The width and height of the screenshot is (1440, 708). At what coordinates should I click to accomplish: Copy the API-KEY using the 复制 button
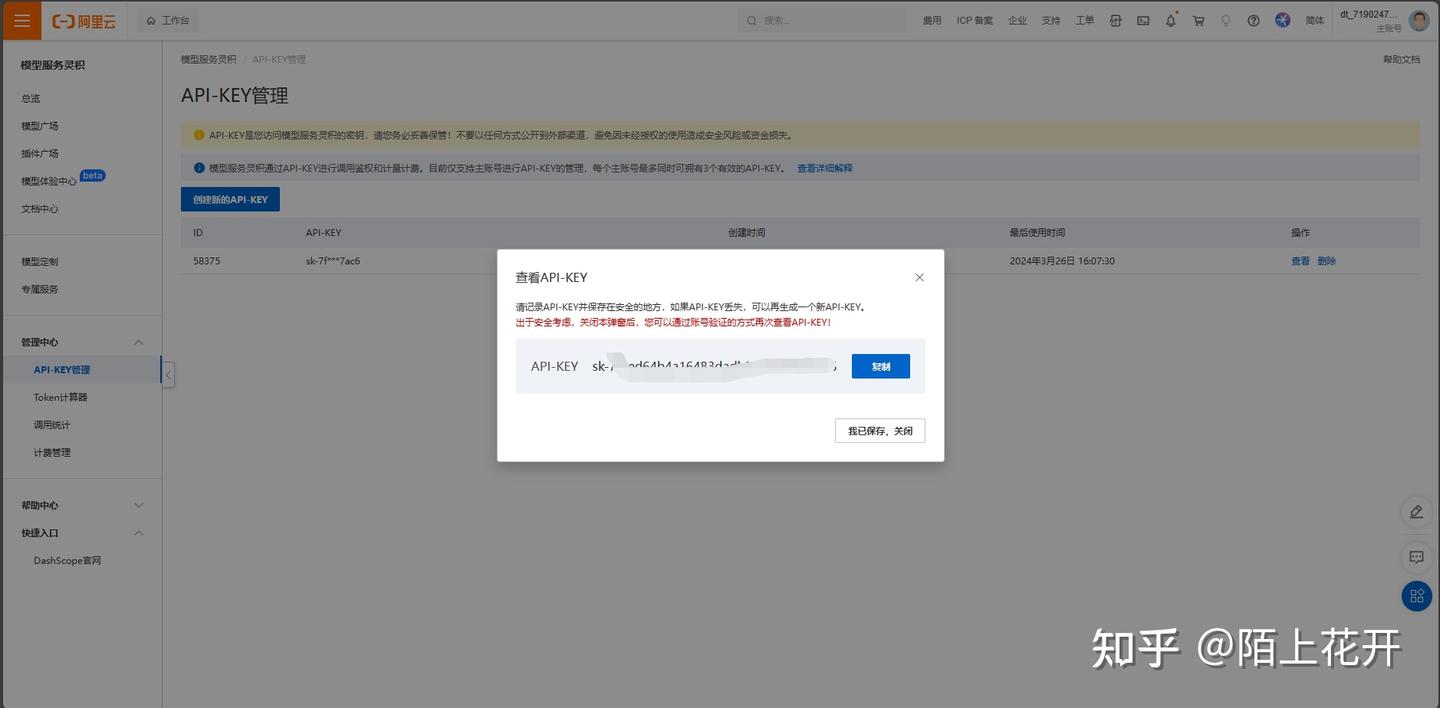click(880, 366)
